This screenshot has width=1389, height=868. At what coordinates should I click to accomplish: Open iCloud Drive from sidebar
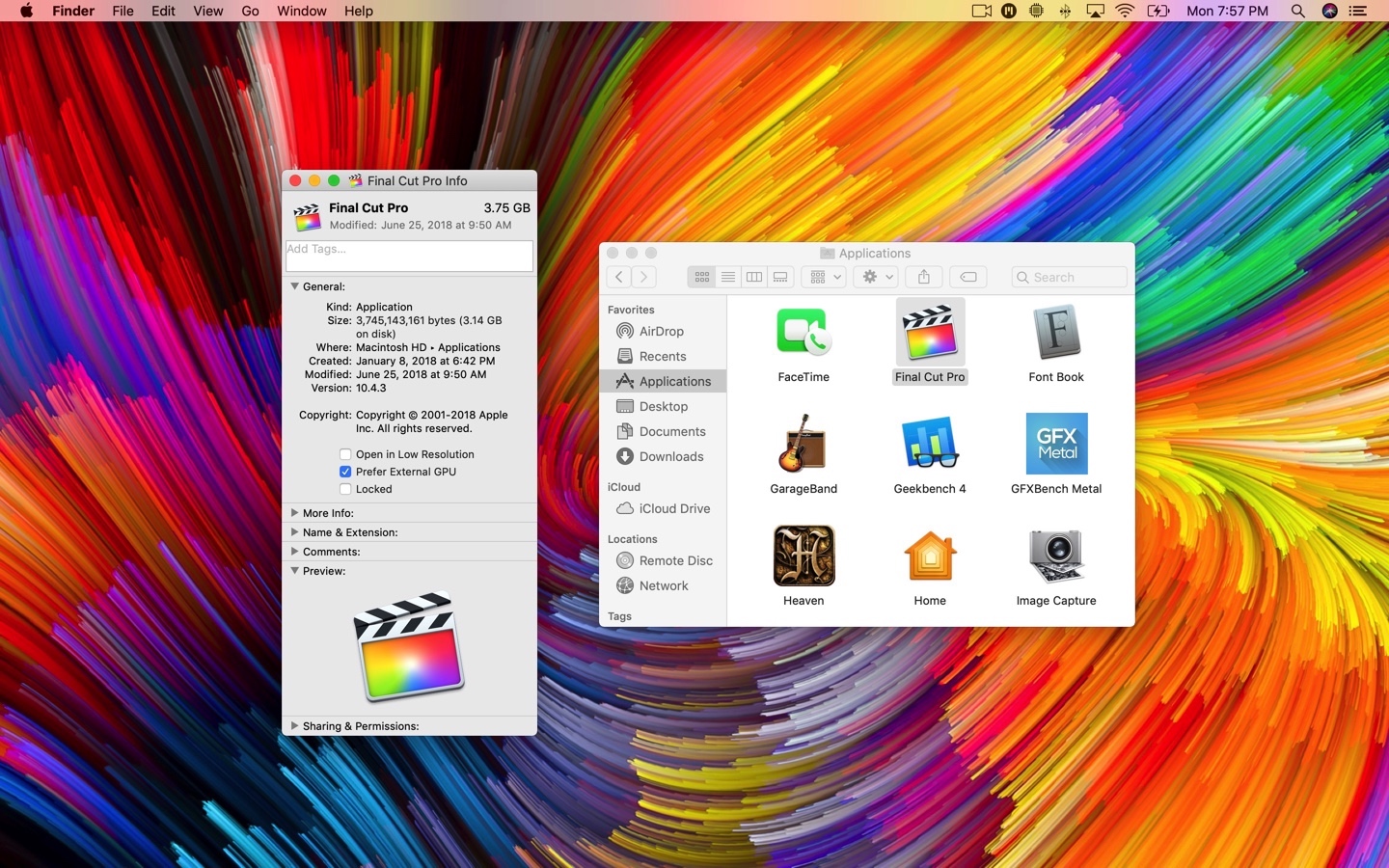pos(672,508)
